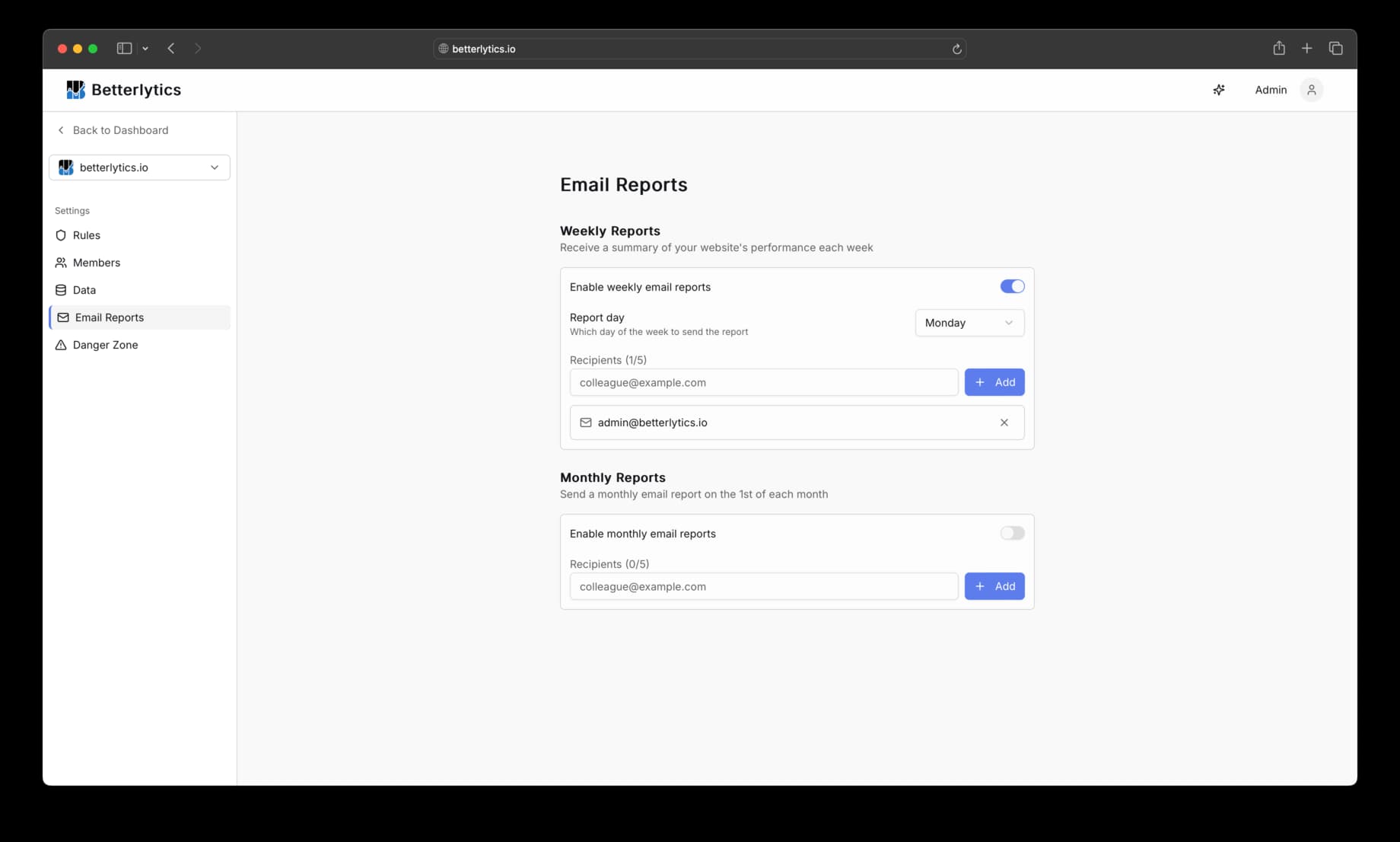Image resolution: width=1400 pixels, height=842 pixels.
Task: Click the Betterlytics logo icon
Action: click(x=75, y=89)
